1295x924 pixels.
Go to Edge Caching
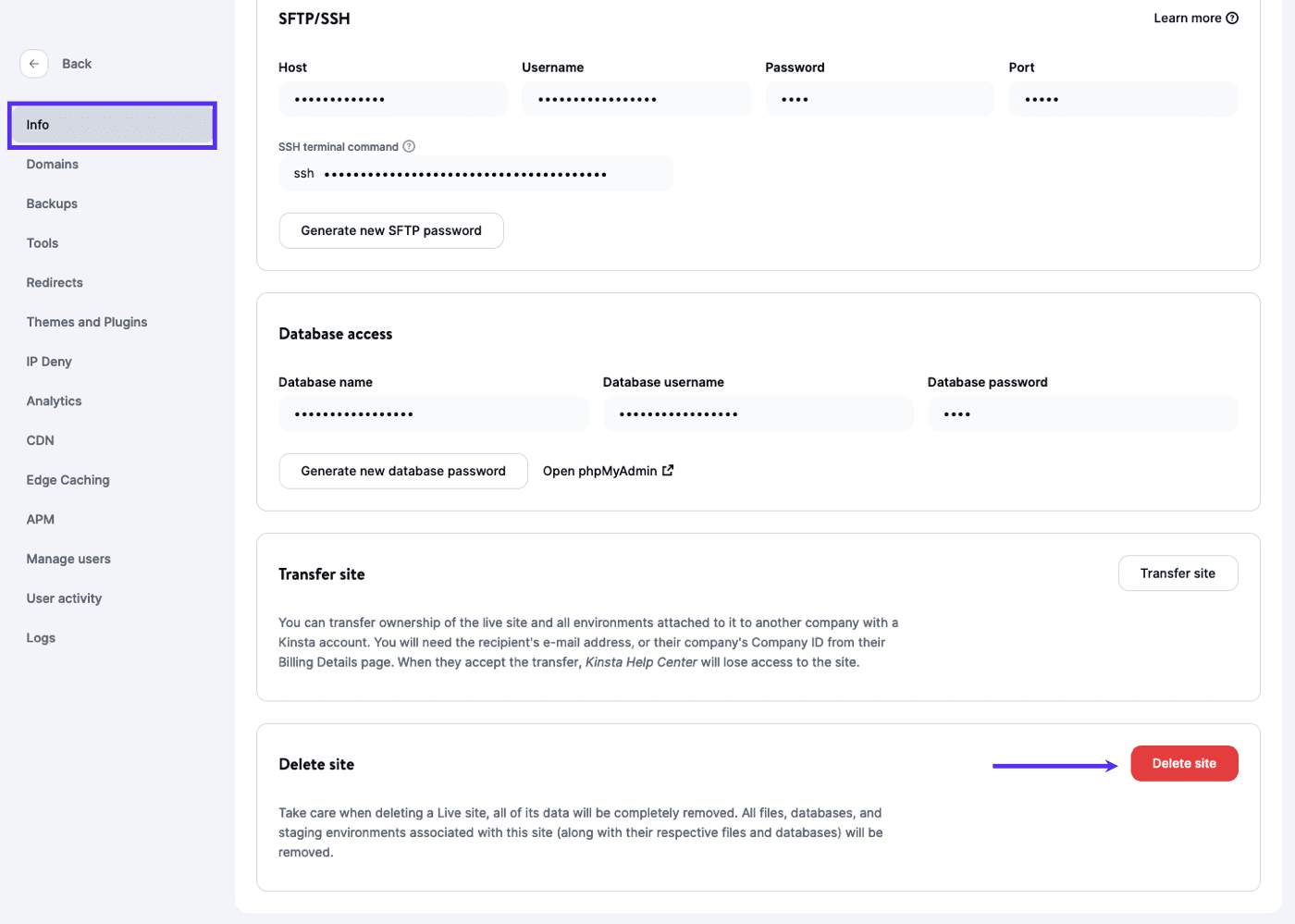(x=68, y=479)
